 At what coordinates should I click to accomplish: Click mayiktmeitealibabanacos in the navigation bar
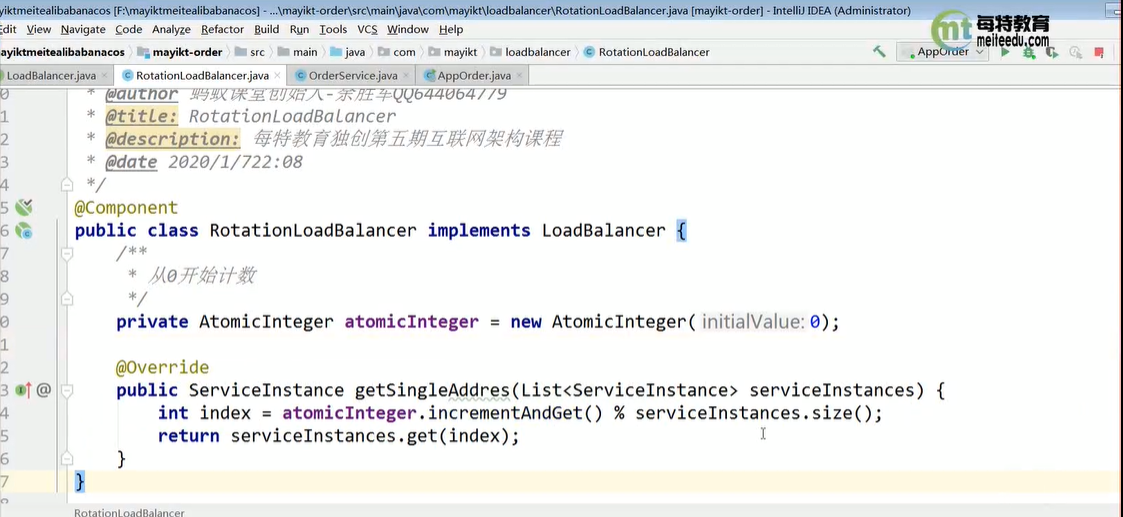click(x=62, y=52)
